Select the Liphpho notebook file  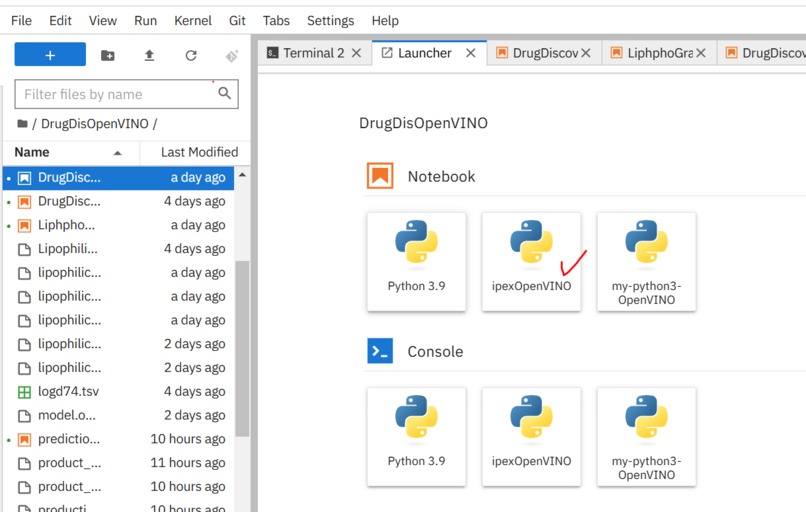click(x=119, y=225)
